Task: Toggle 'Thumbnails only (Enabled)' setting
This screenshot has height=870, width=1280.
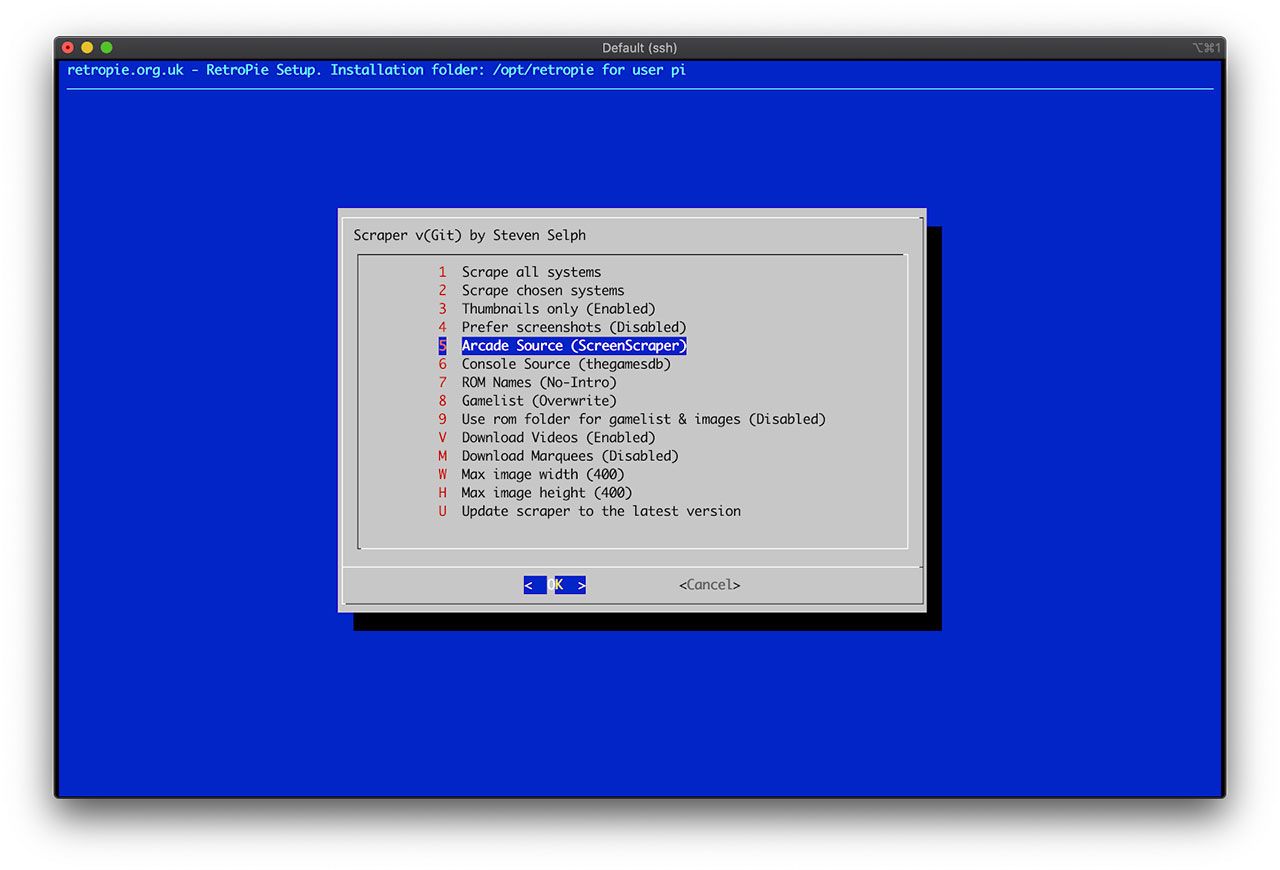Action: [x=558, y=309]
